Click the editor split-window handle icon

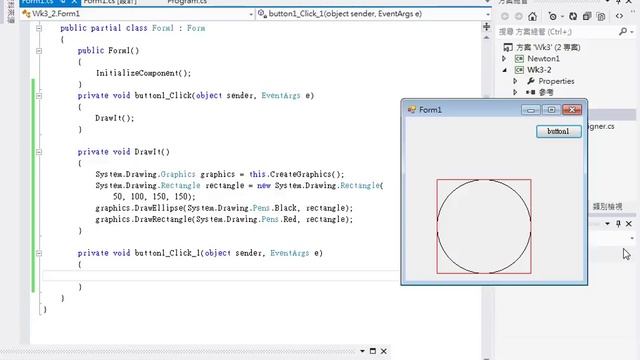pyautogui.click(x=487, y=27)
